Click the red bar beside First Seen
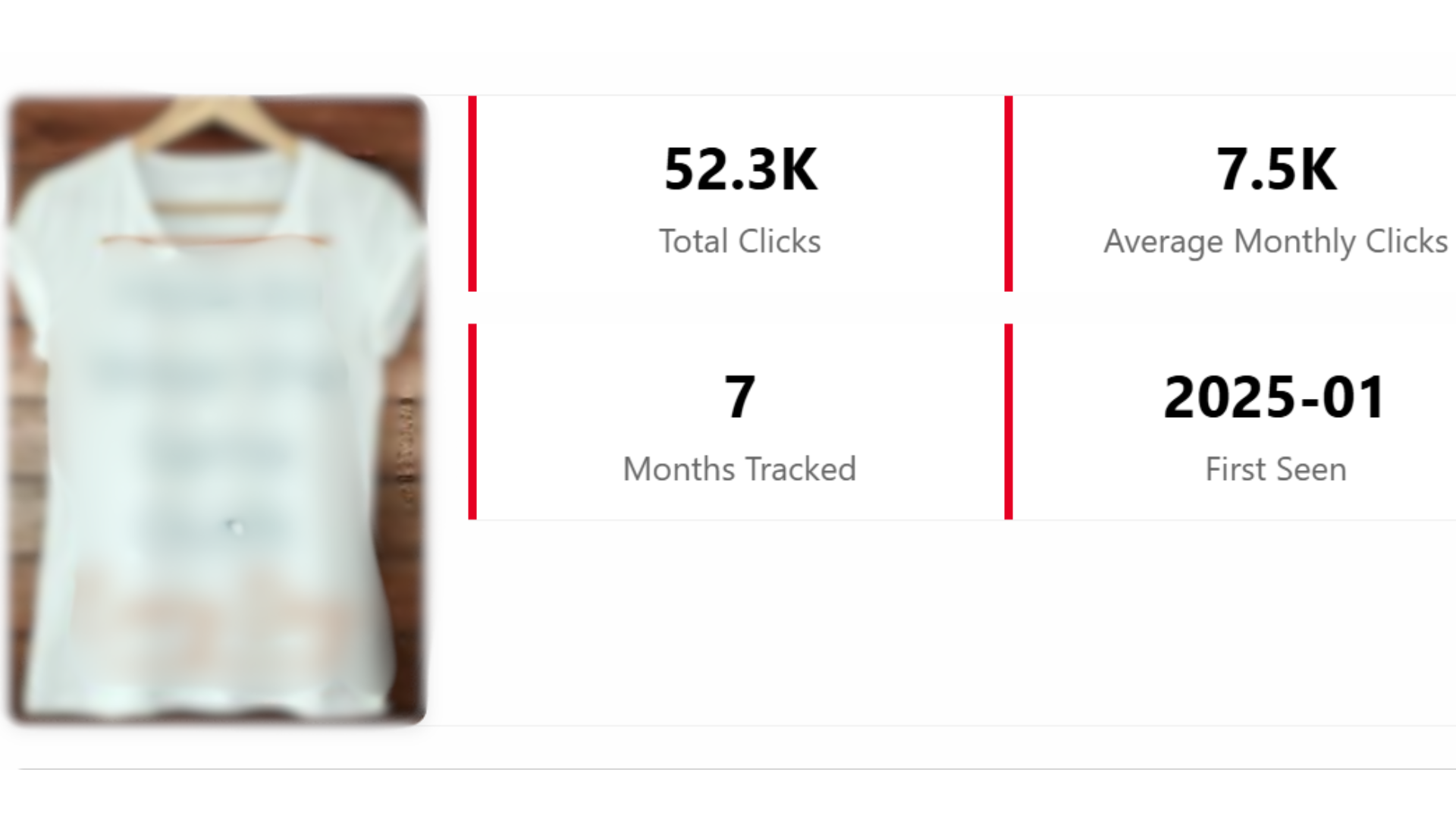Image resolution: width=1456 pixels, height=819 pixels. (1009, 422)
